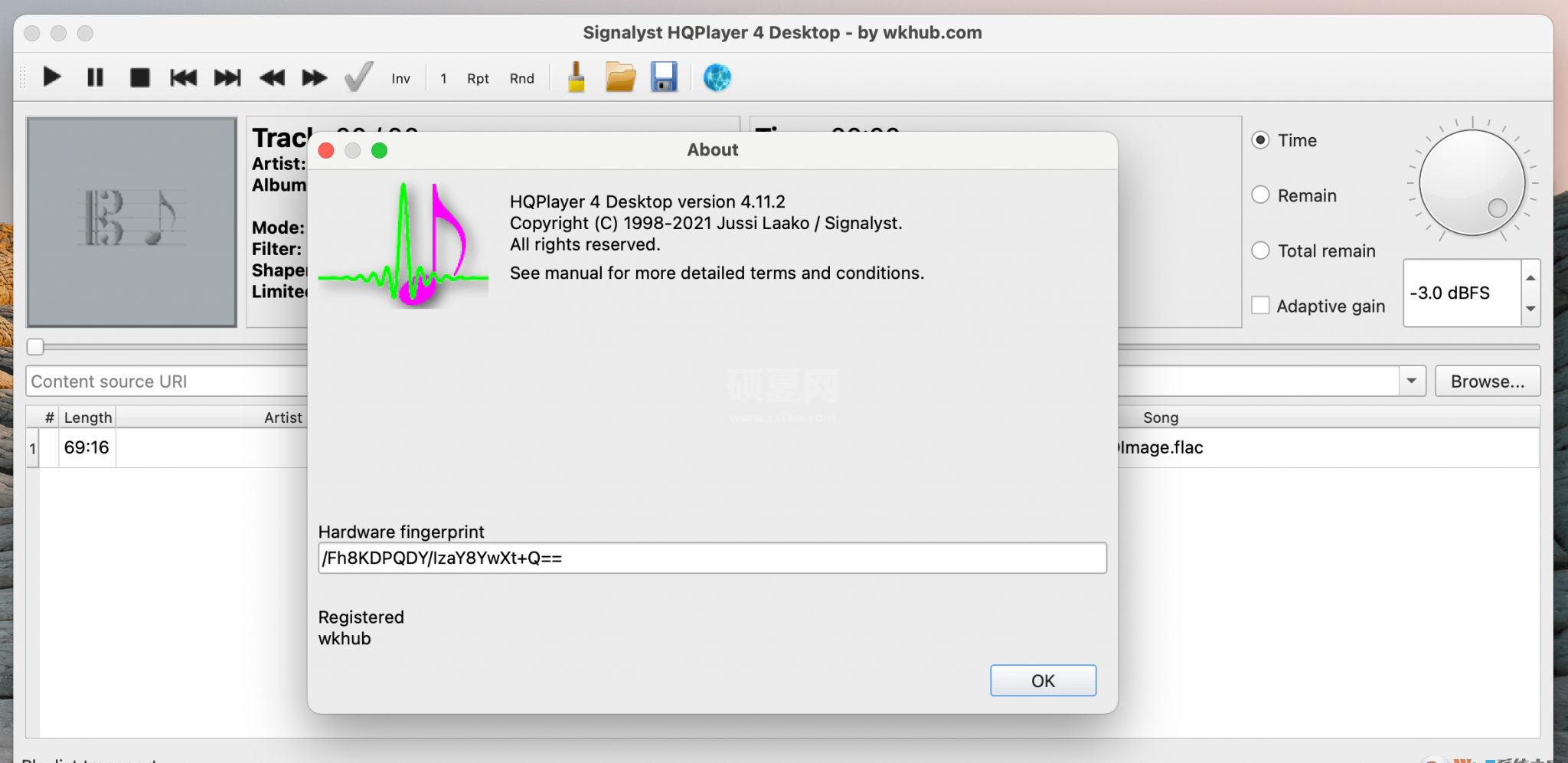The width and height of the screenshot is (1568, 763).
Task: Select the Total remain radio button
Action: [1261, 251]
